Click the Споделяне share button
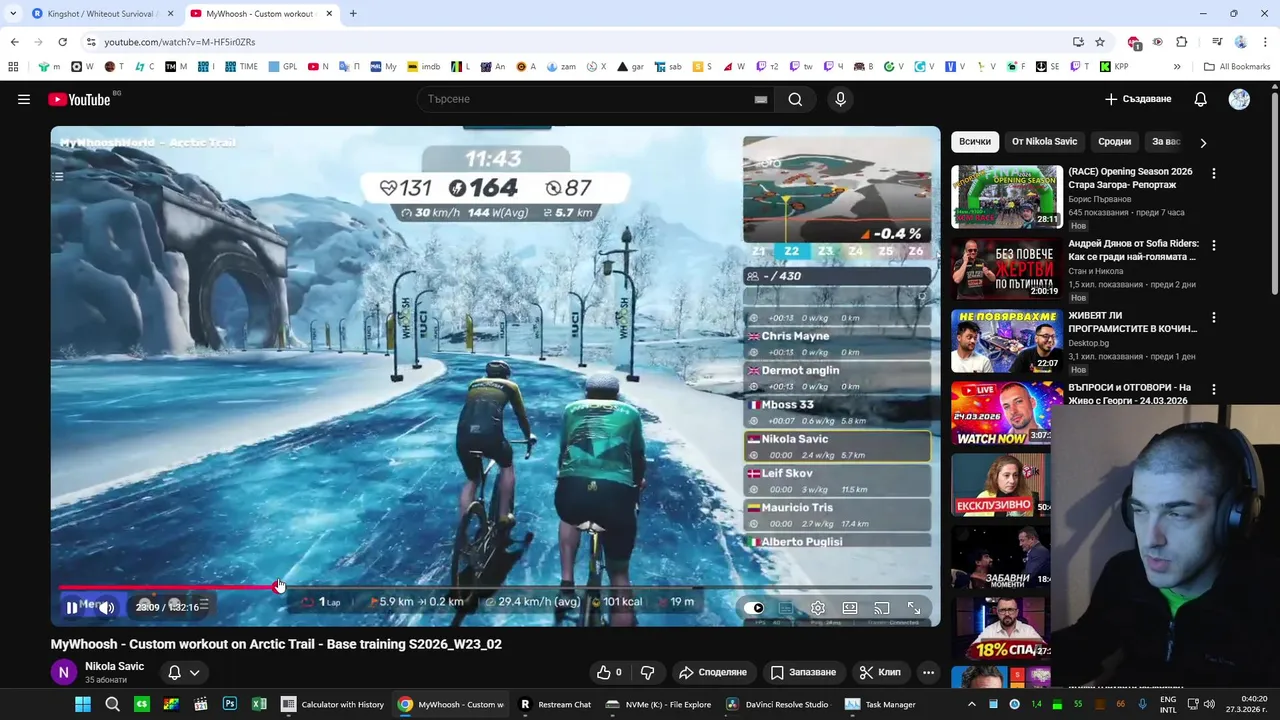 [x=713, y=672]
